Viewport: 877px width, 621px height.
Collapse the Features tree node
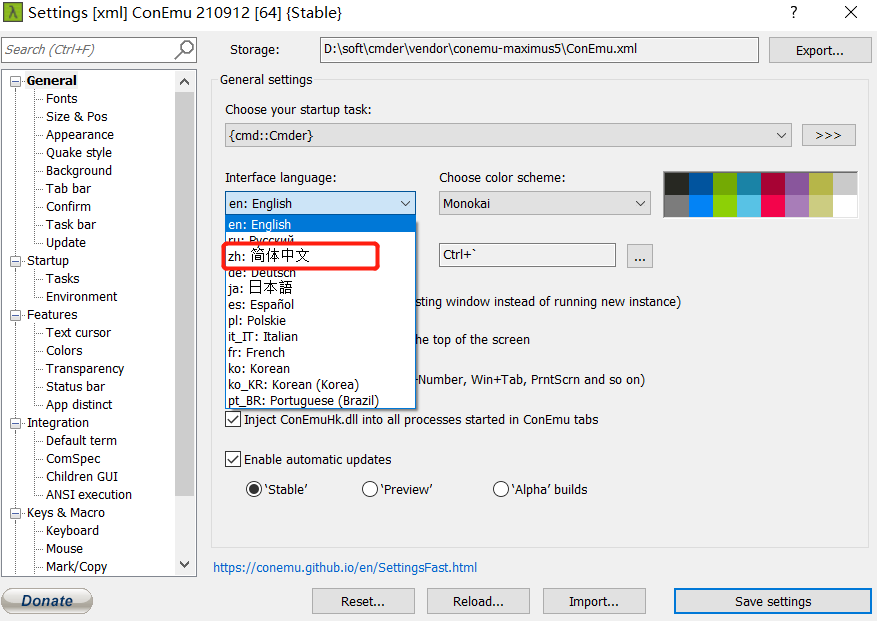point(16,315)
